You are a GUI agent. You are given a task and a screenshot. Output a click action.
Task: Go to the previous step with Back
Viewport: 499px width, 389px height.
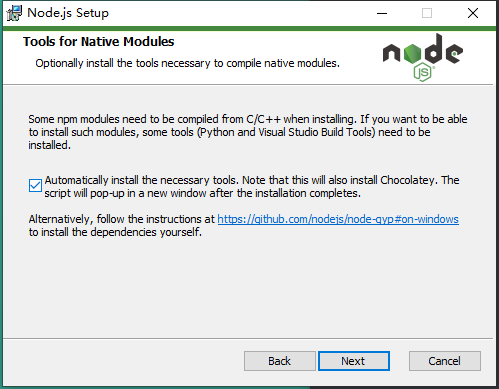pos(280,361)
